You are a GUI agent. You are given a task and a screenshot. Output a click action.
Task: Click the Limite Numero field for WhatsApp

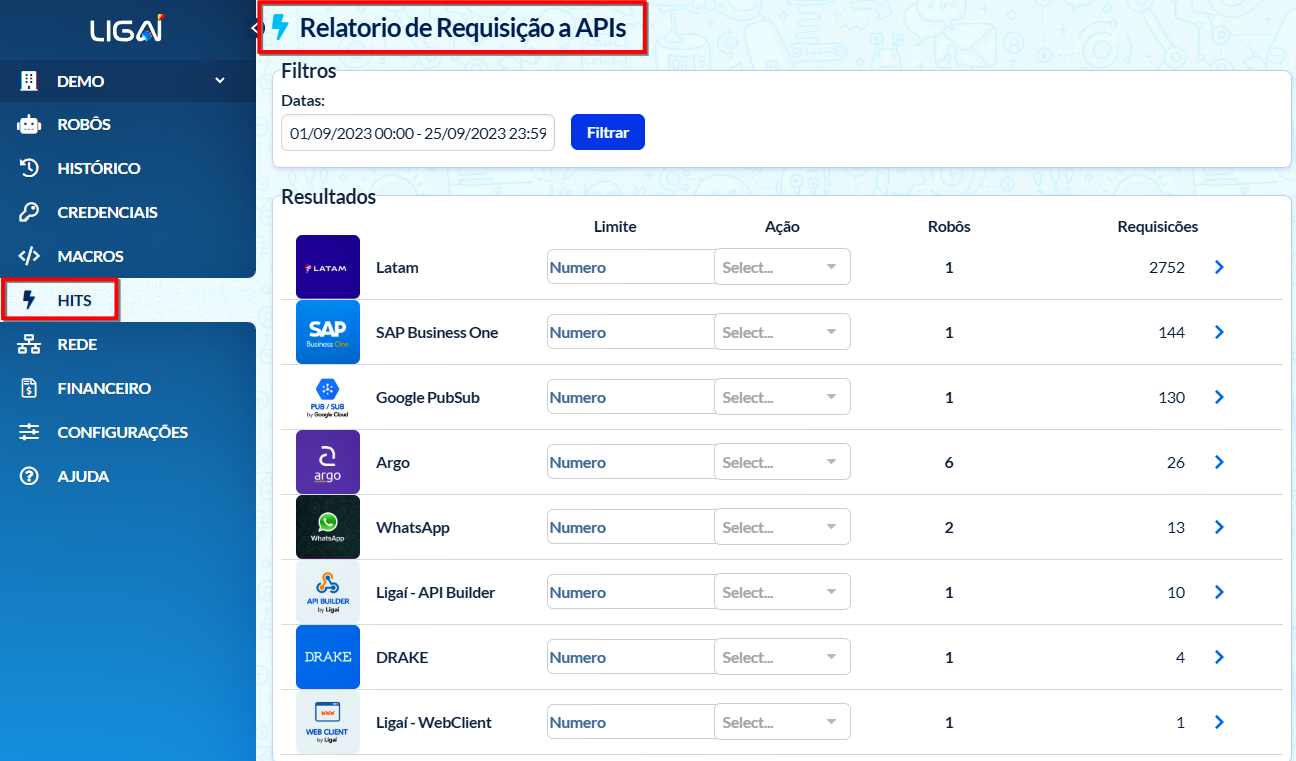point(632,527)
